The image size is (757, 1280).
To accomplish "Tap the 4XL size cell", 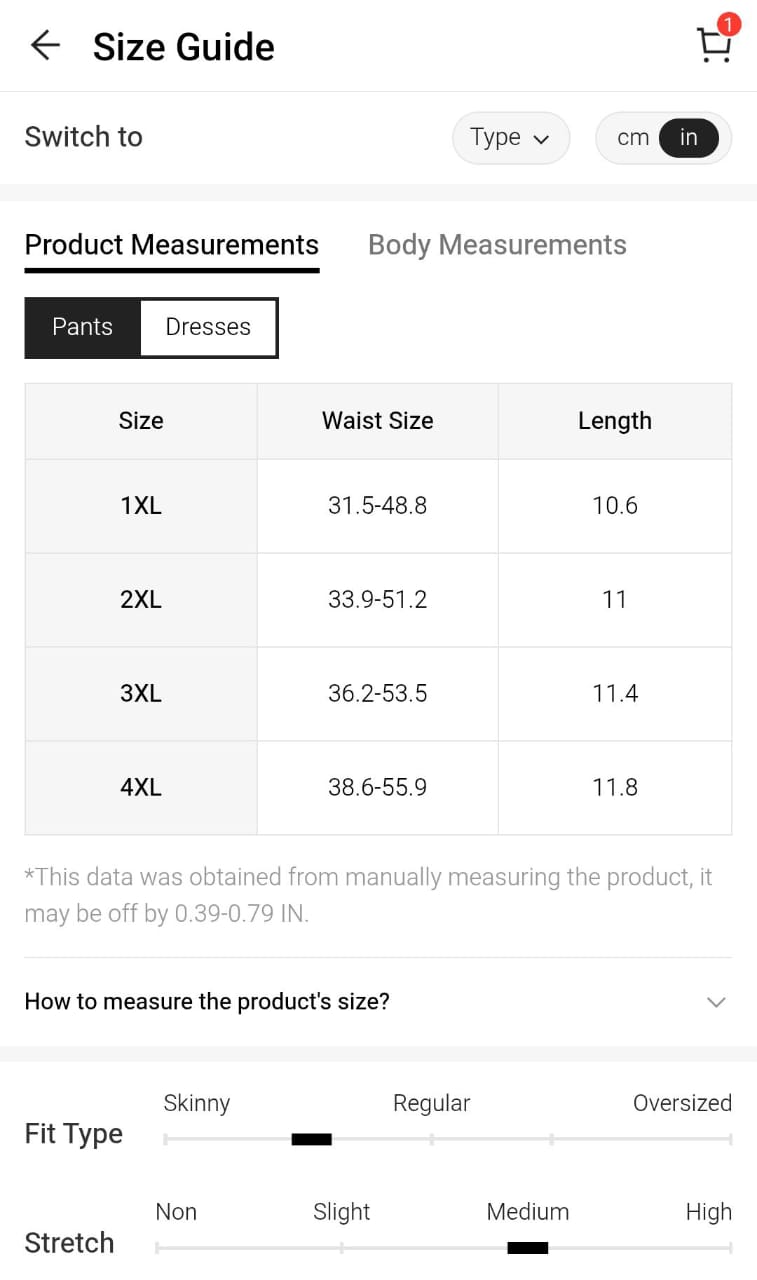I will (141, 788).
